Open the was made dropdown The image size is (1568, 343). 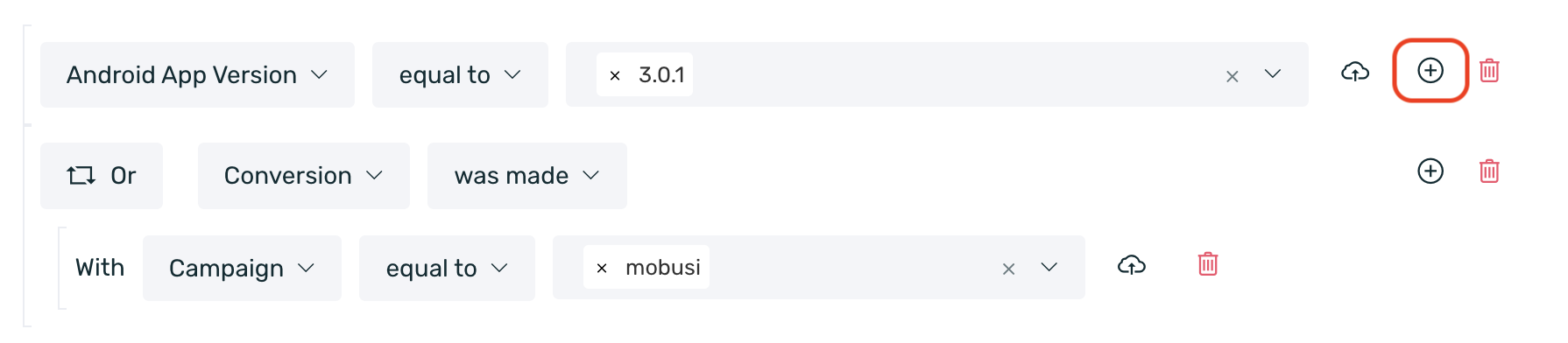pyautogui.click(x=527, y=176)
